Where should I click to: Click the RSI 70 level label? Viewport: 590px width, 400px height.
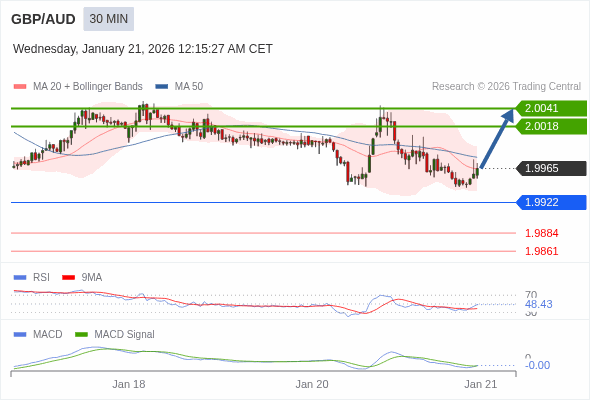pyautogui.click(x=531, y=294)
